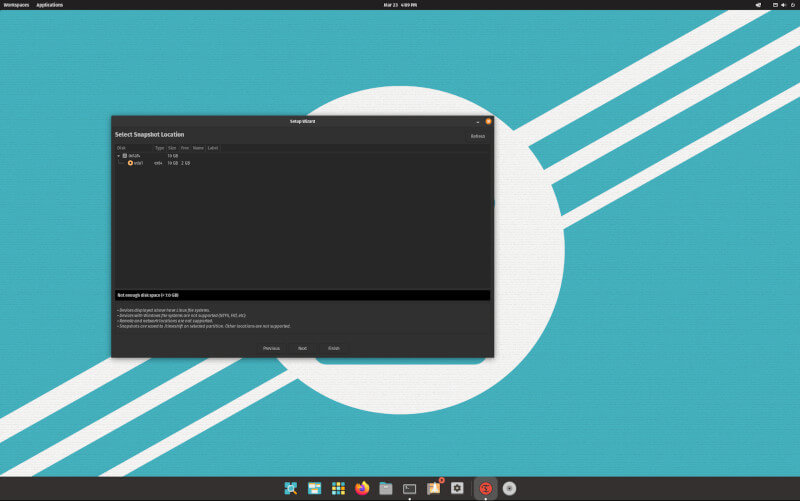
Task: Click the Next button in the wizard
Action: [x=302, y=348]
